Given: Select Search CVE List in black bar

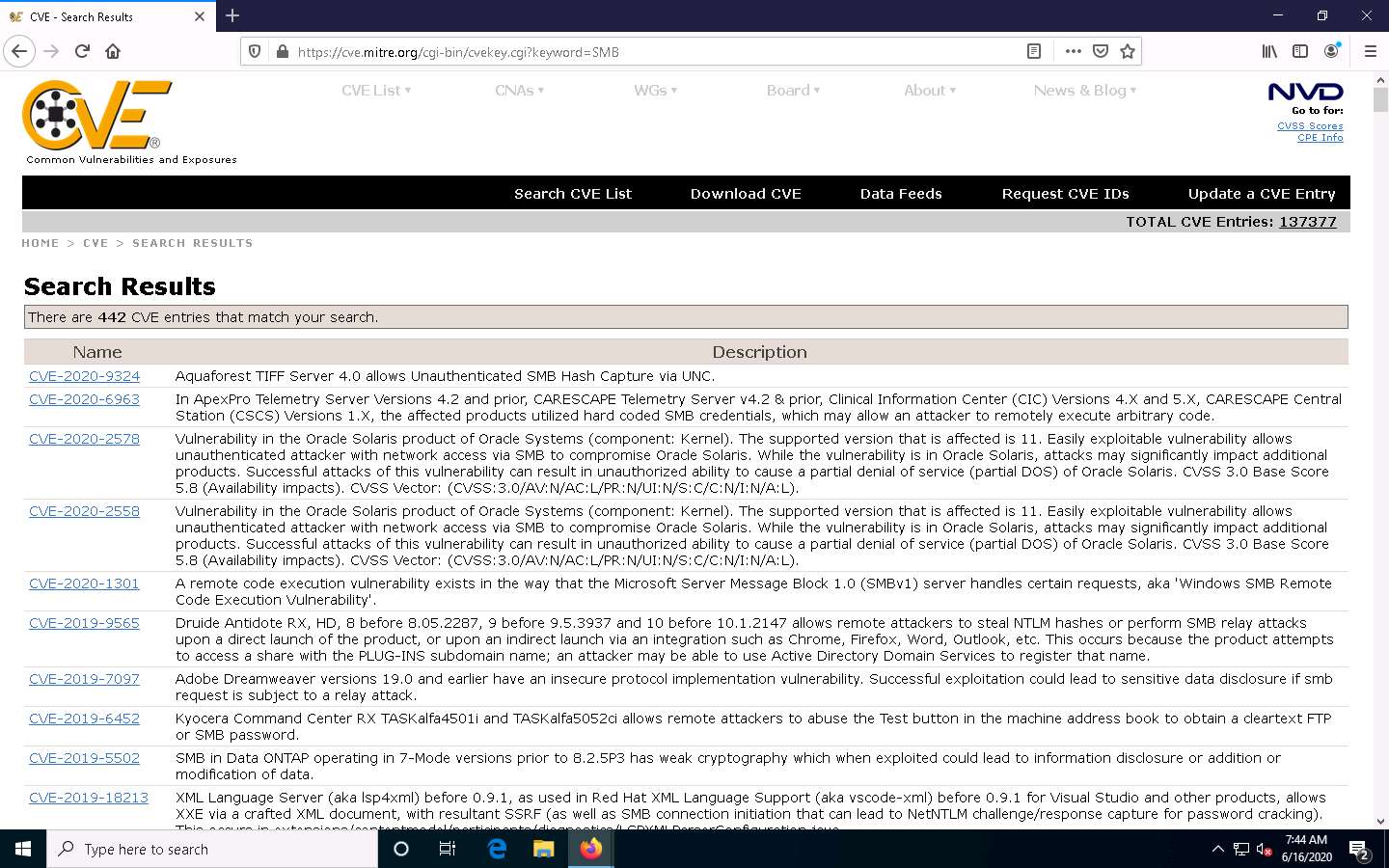Looking at the screenshot, I should tap(573, 193).
